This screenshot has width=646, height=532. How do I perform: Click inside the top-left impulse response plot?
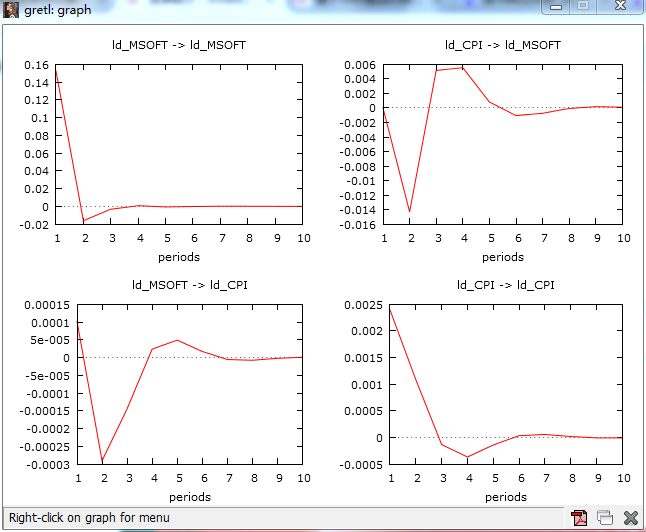179,144
